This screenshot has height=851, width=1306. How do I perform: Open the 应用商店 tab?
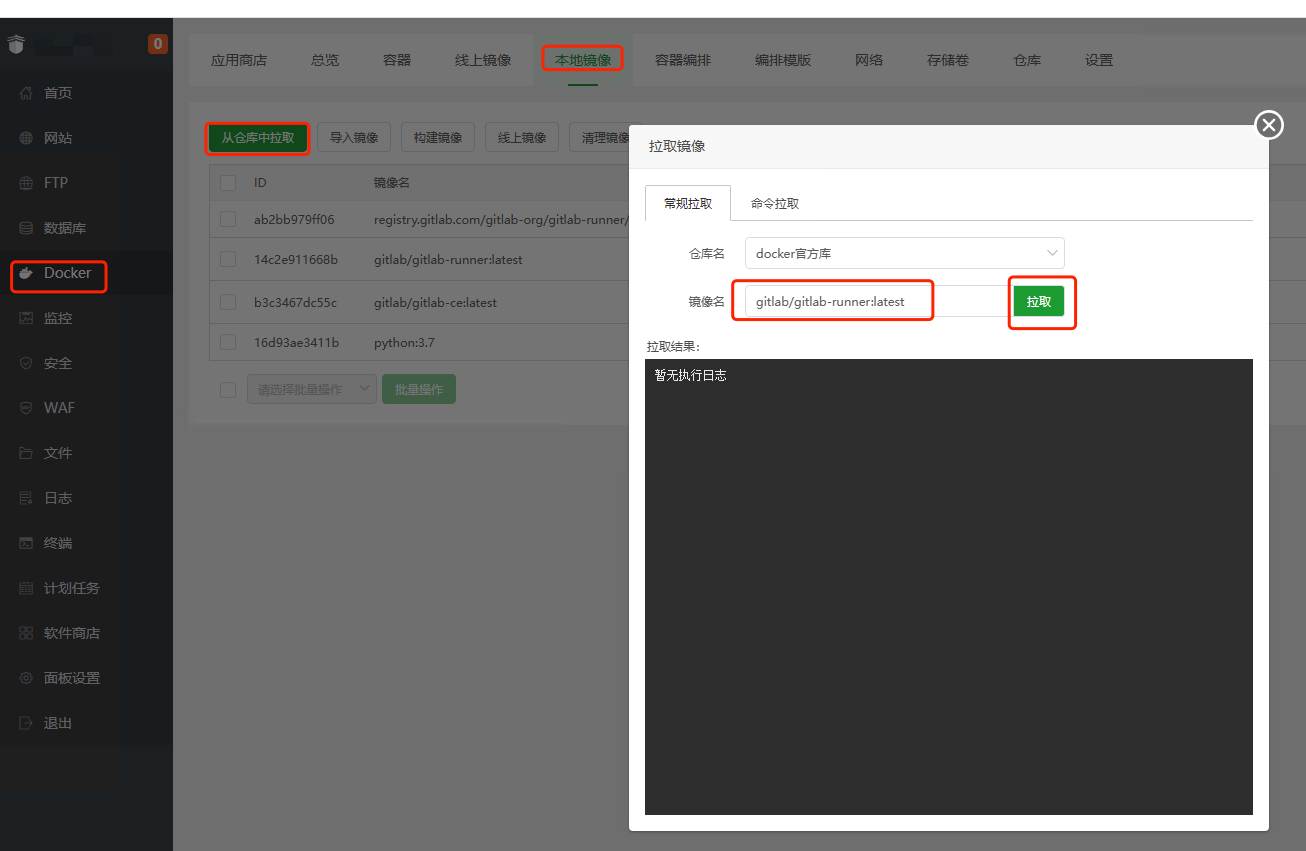click(x=239, y=60)
